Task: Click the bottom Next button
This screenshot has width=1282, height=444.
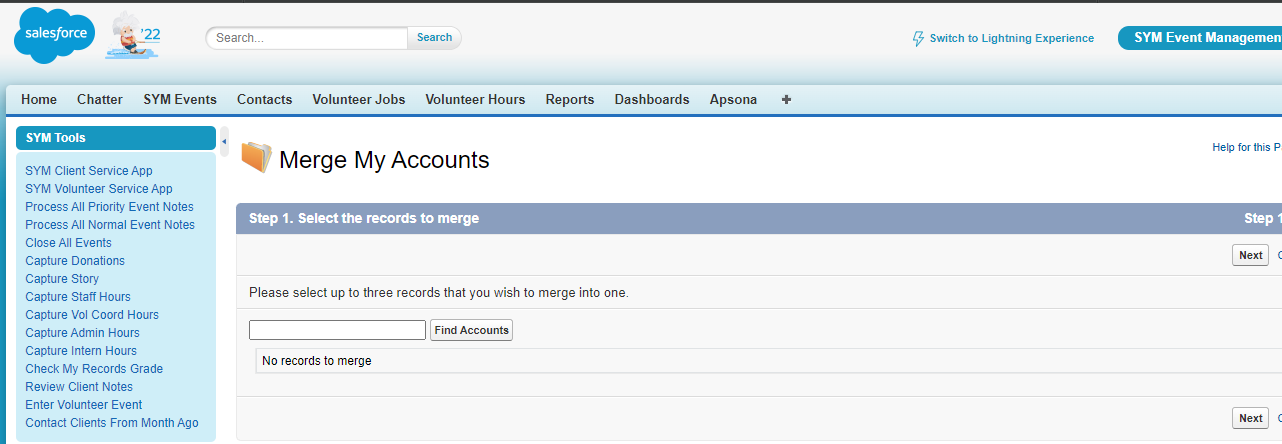Action: [x=1250, y=418]
